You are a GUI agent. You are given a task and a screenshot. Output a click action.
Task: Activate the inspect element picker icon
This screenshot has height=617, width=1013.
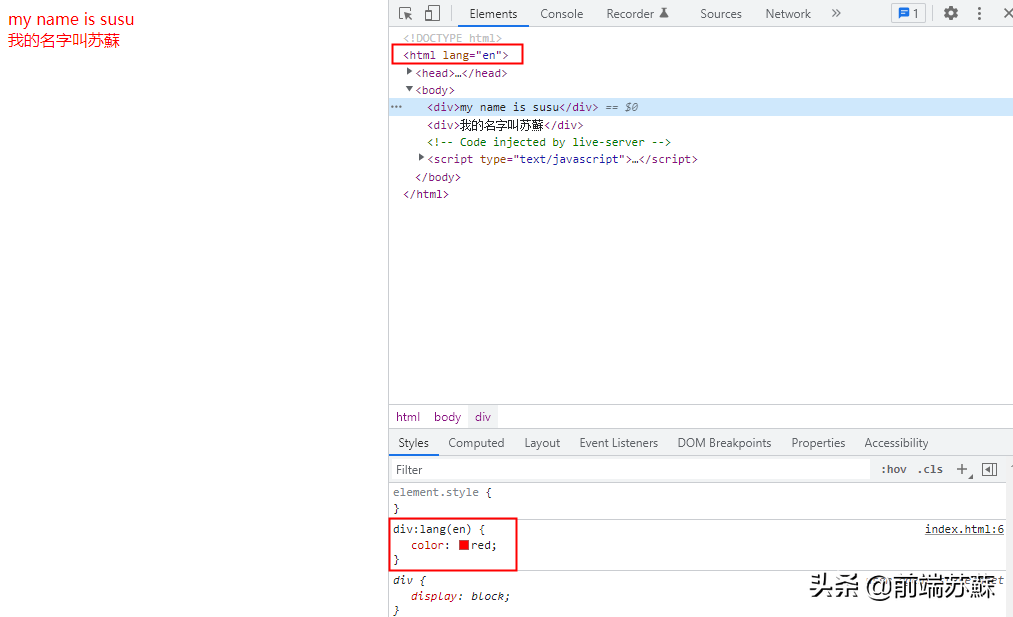(406, 14)
